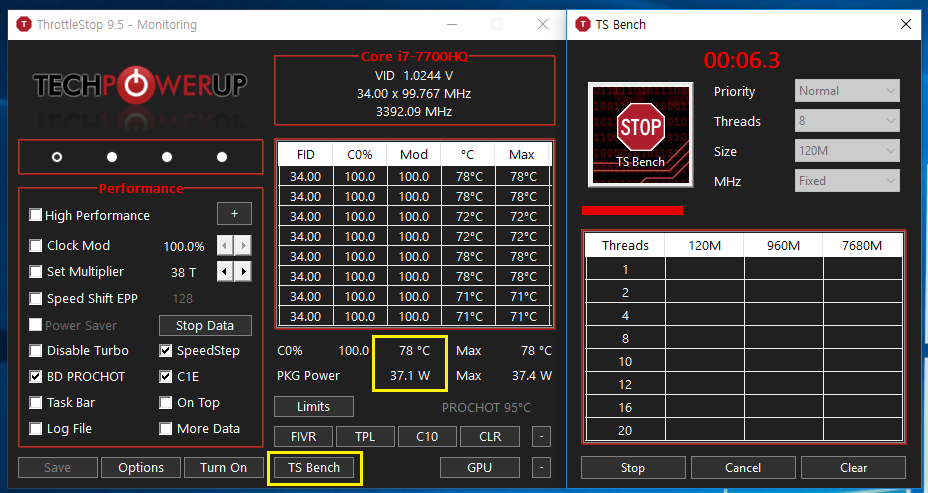Select the first profile radio button
The height and width of the screenshot is (493, 928).
click(57, 157)
